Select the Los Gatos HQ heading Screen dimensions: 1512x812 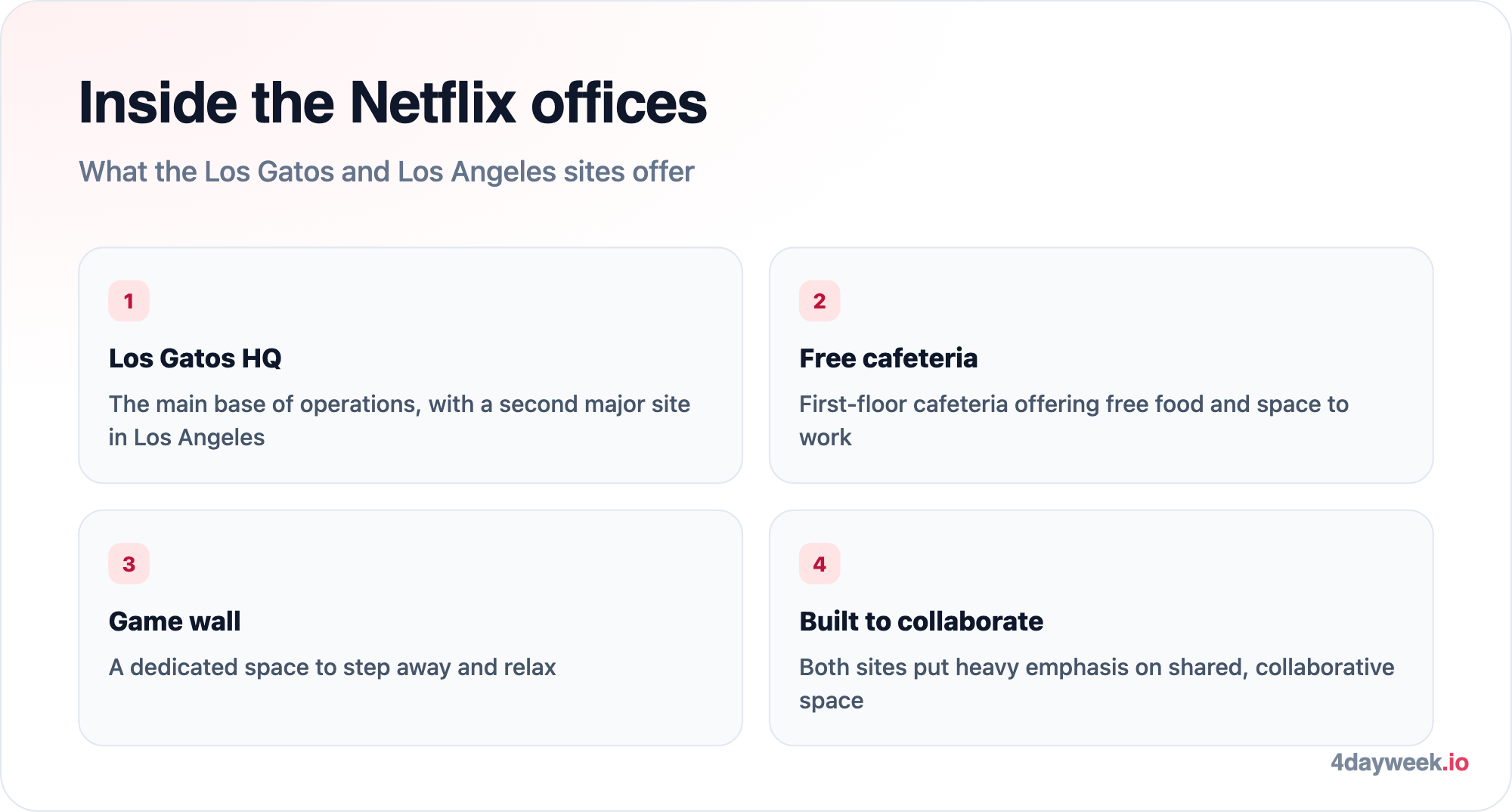(195, 358)
